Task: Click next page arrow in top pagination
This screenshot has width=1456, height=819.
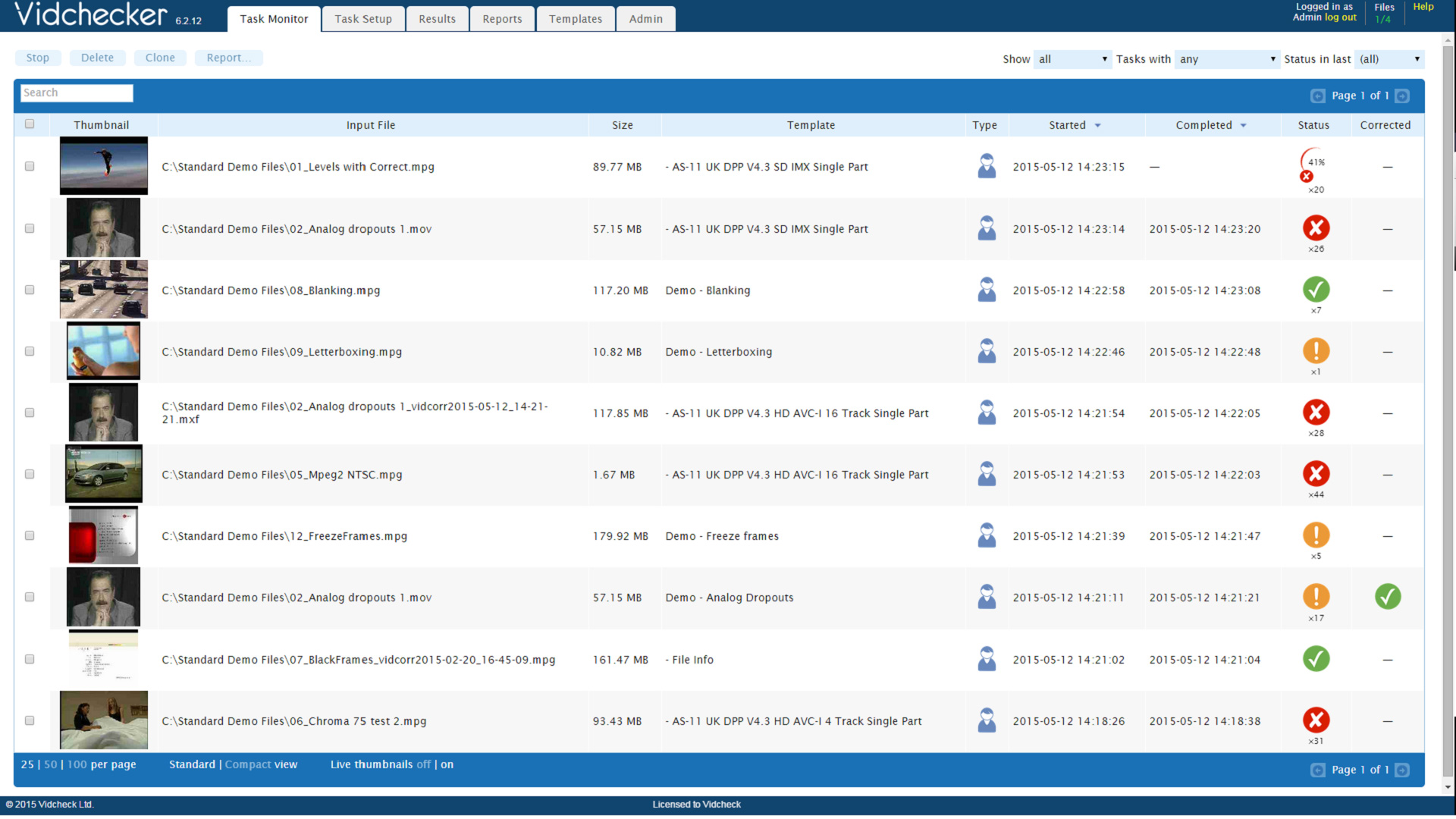Action: (1402, 96)
